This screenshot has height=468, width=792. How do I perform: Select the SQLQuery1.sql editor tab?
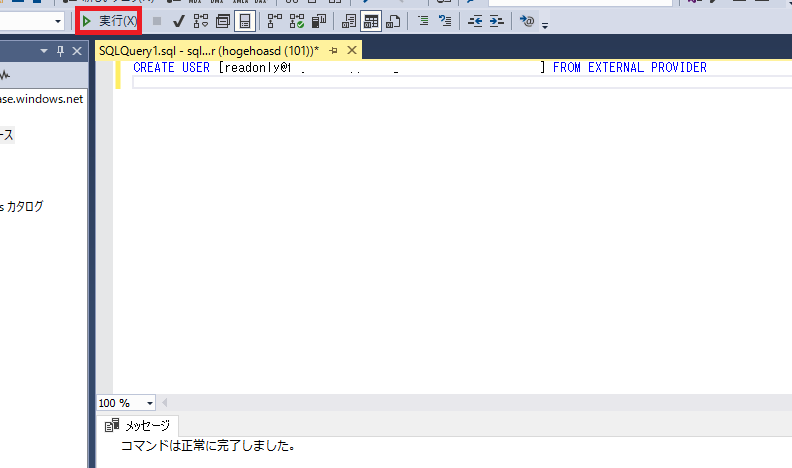coord(209,51)
